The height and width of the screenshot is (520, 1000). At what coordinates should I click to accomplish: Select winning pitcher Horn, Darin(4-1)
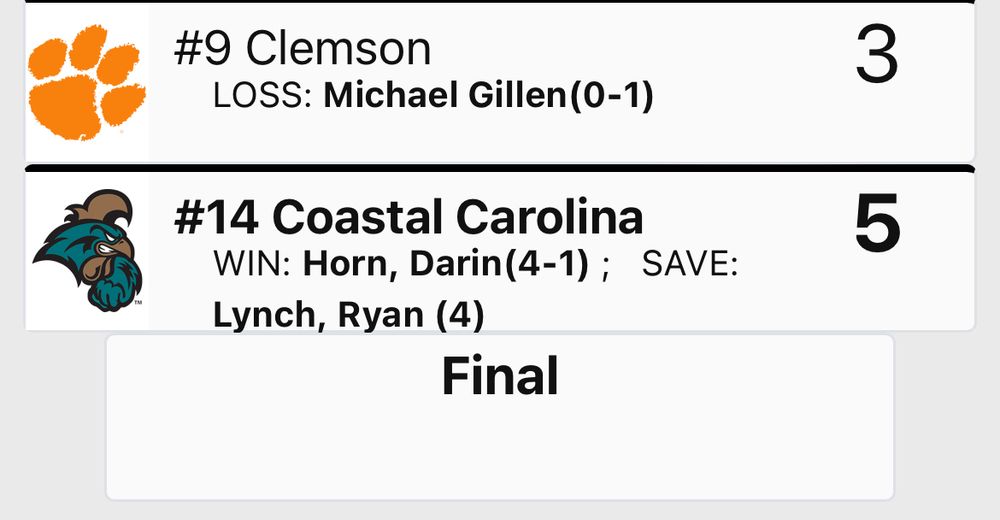pos(446,264)
